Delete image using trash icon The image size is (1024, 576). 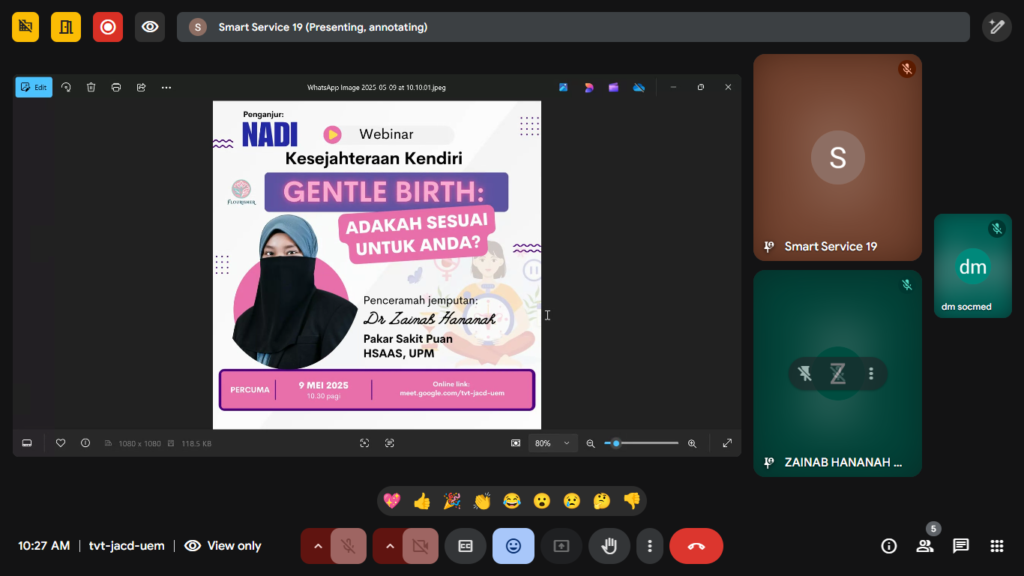[91, 88]
